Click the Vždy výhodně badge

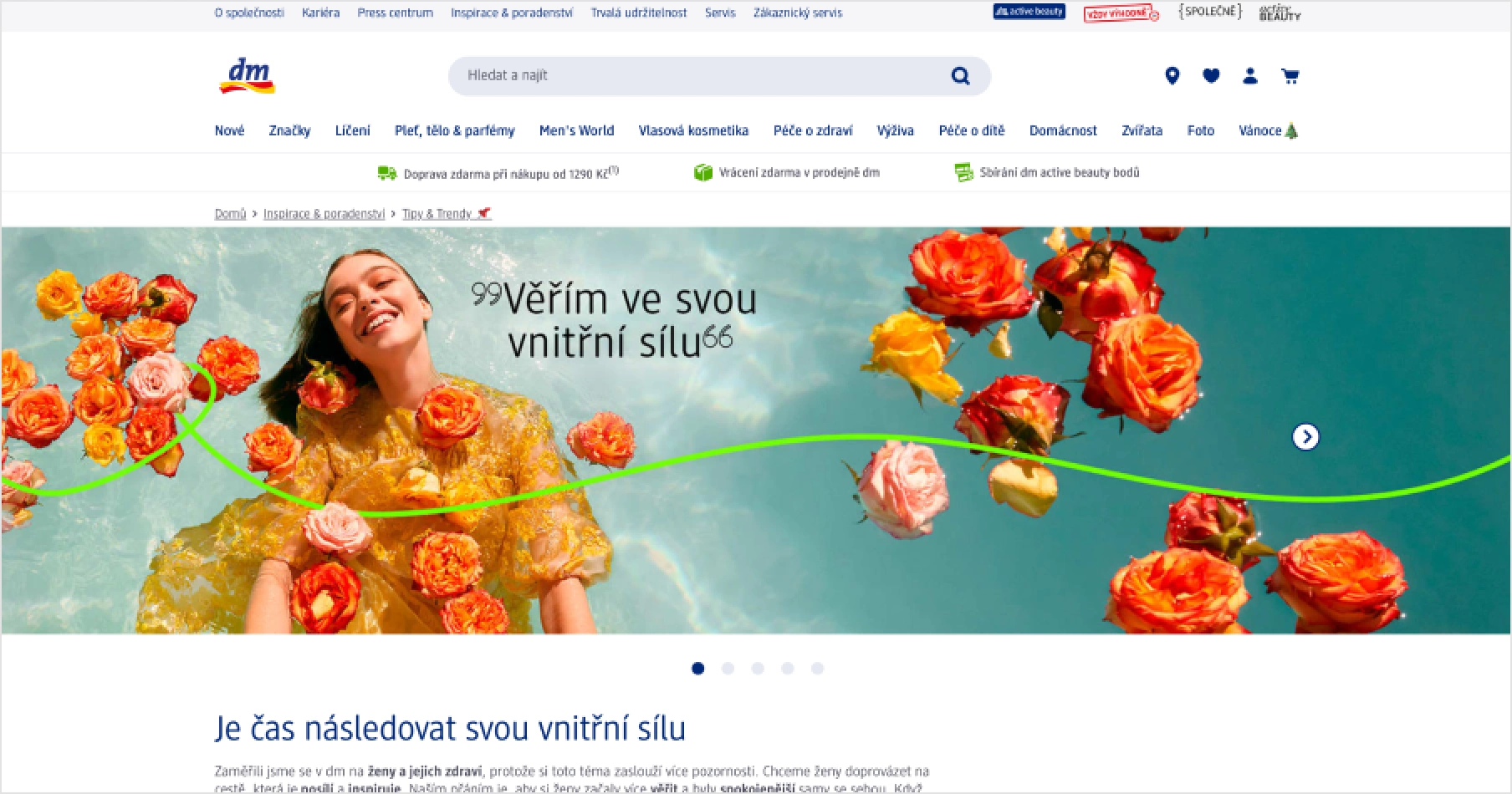coord(1121,13)
